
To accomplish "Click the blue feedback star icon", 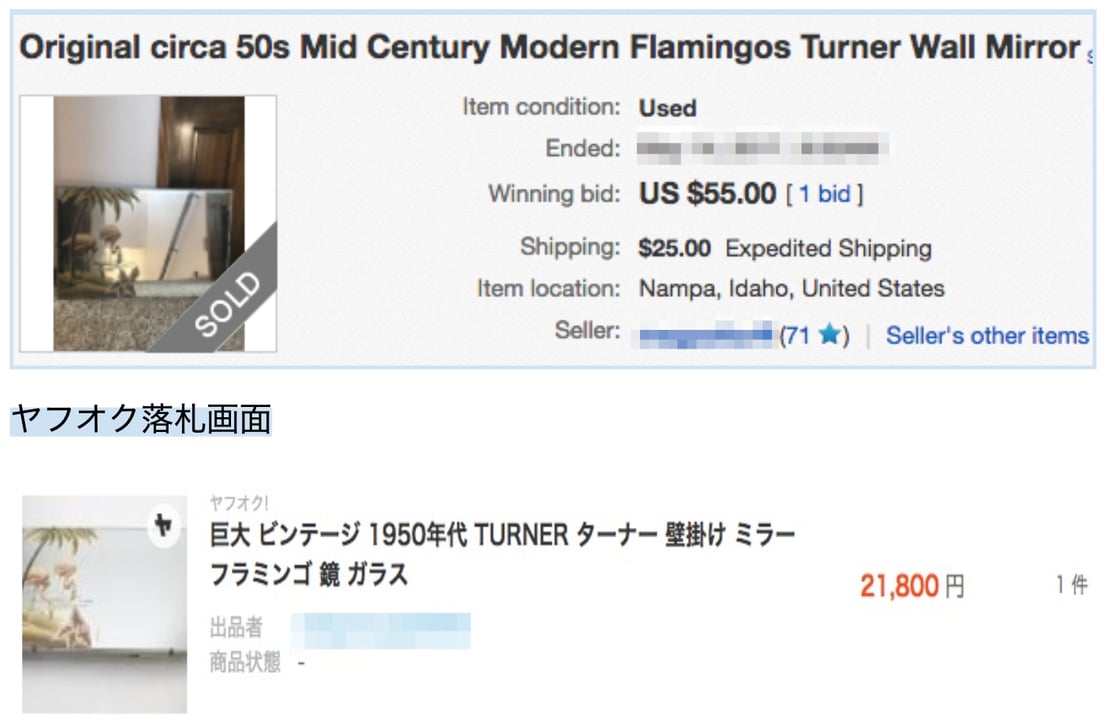I will (828, 337).
